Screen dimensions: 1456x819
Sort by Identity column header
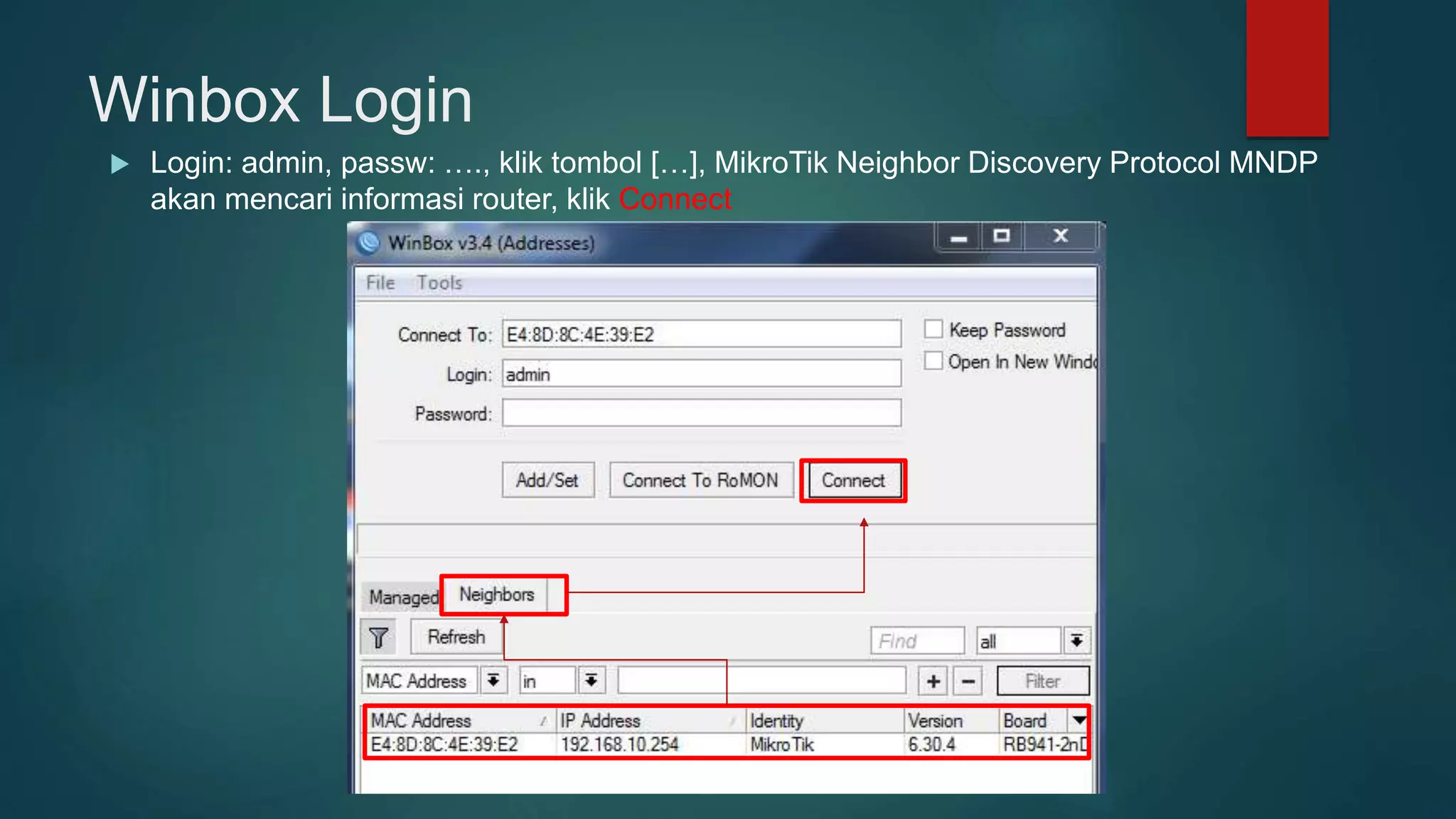pyautogui.click(x=825, y=721)
